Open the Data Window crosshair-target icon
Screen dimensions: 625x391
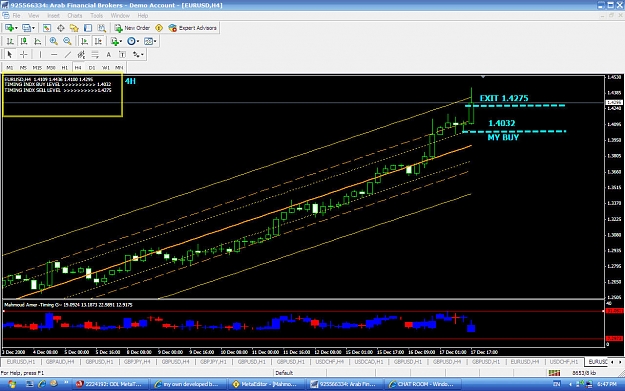click(61, 28)
